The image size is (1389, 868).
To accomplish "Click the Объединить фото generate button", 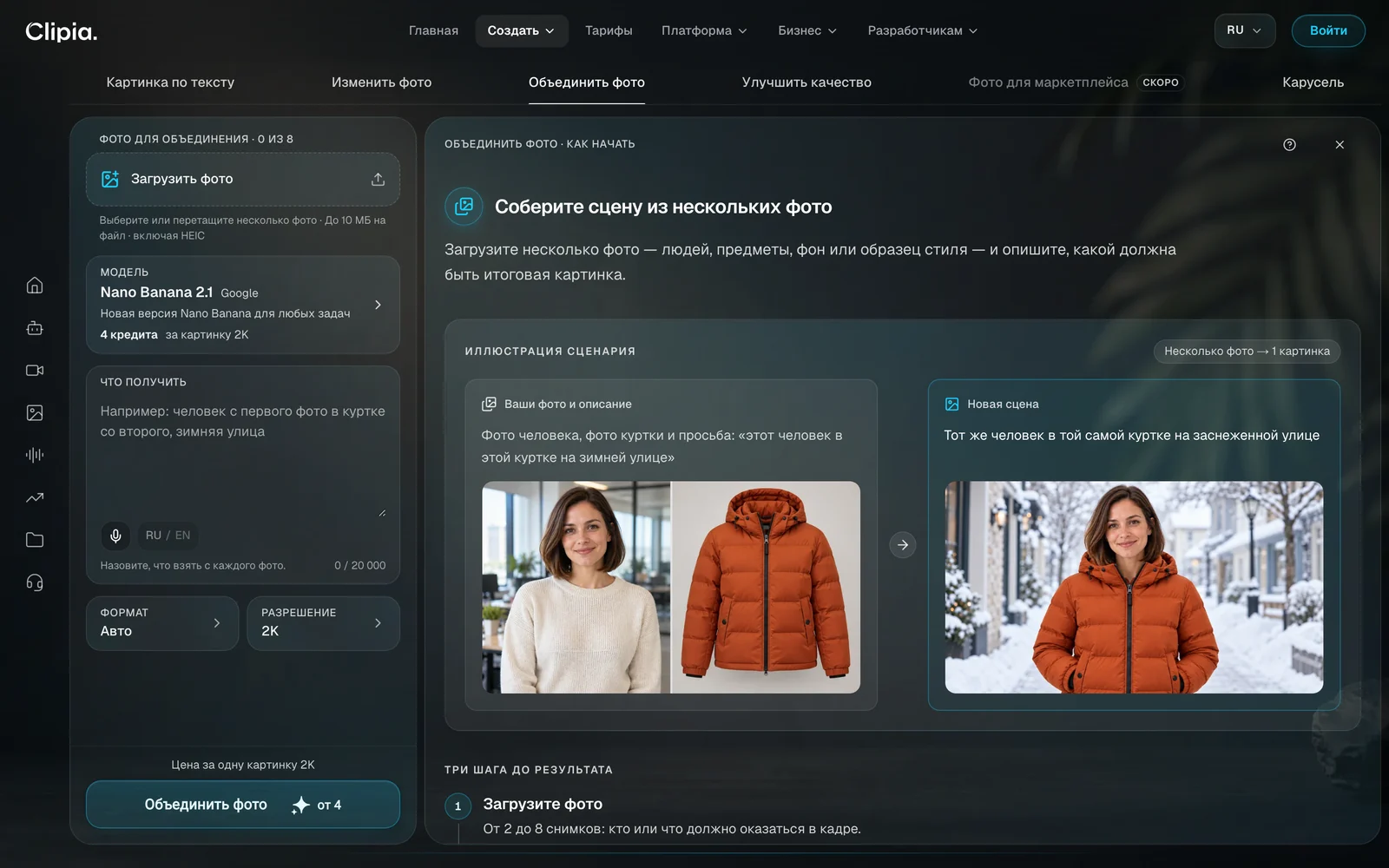I will (243, 805).
